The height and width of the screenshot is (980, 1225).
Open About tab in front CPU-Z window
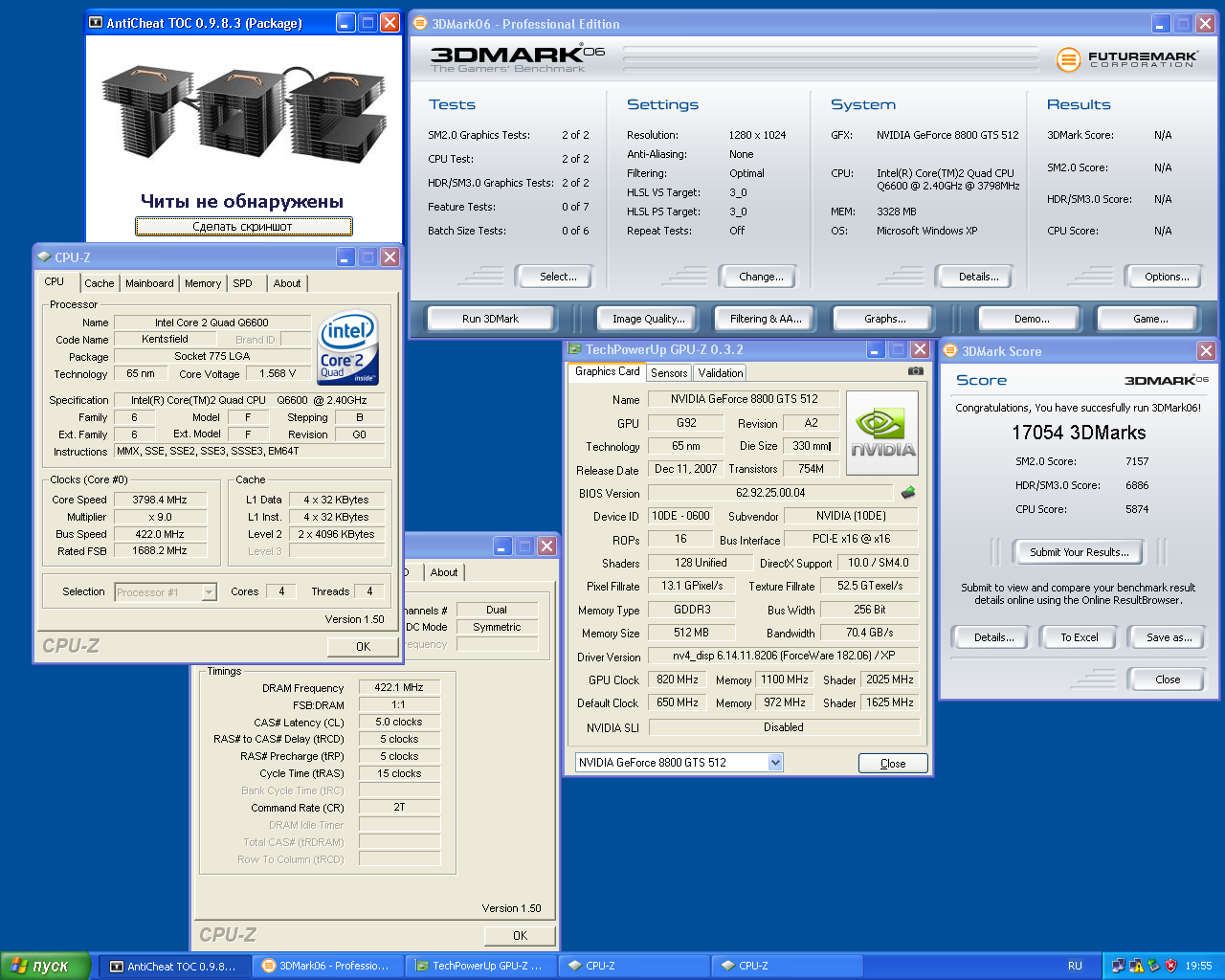click(287, 283)
